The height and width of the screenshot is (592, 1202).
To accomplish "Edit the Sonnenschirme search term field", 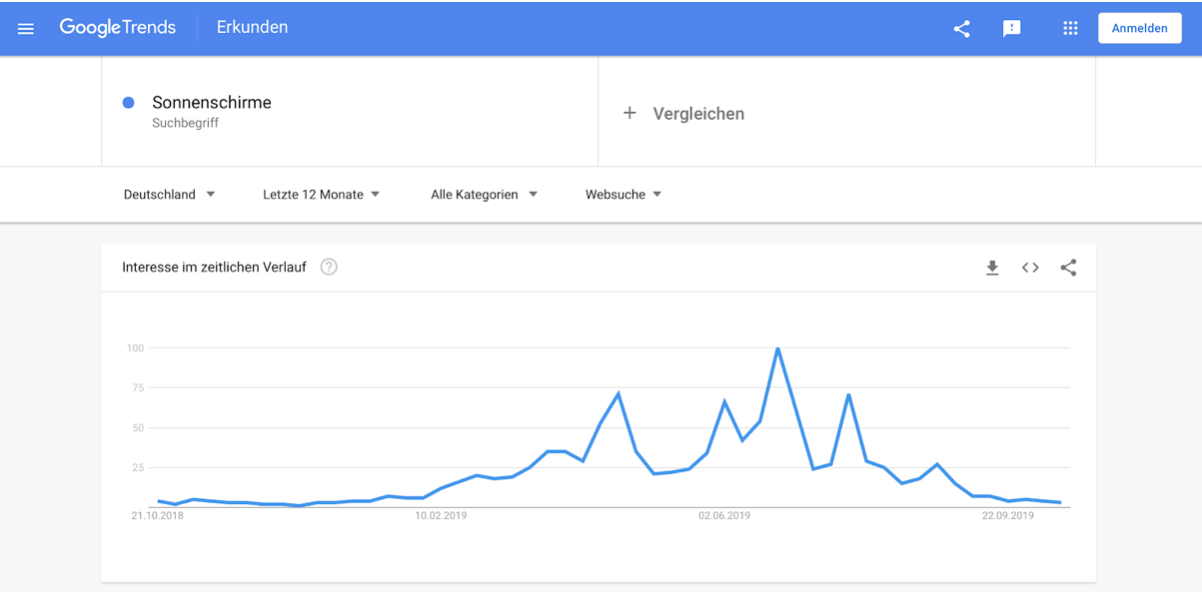I will 350,111.
